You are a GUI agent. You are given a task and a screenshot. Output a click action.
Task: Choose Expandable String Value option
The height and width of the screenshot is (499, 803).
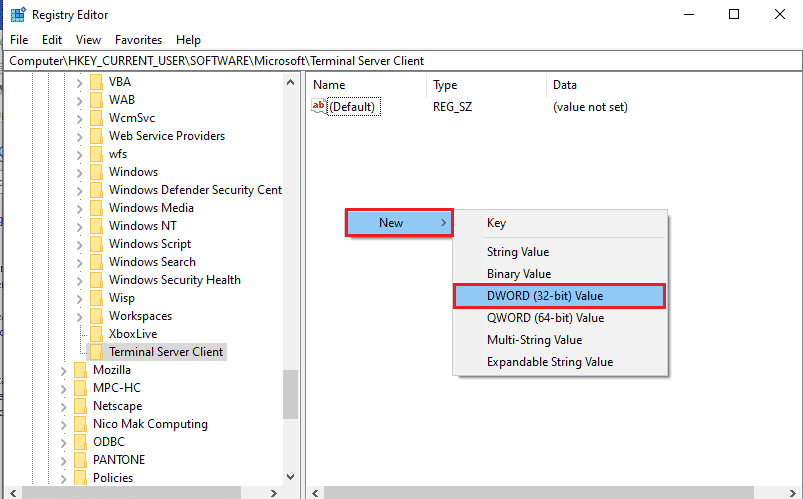560,362
